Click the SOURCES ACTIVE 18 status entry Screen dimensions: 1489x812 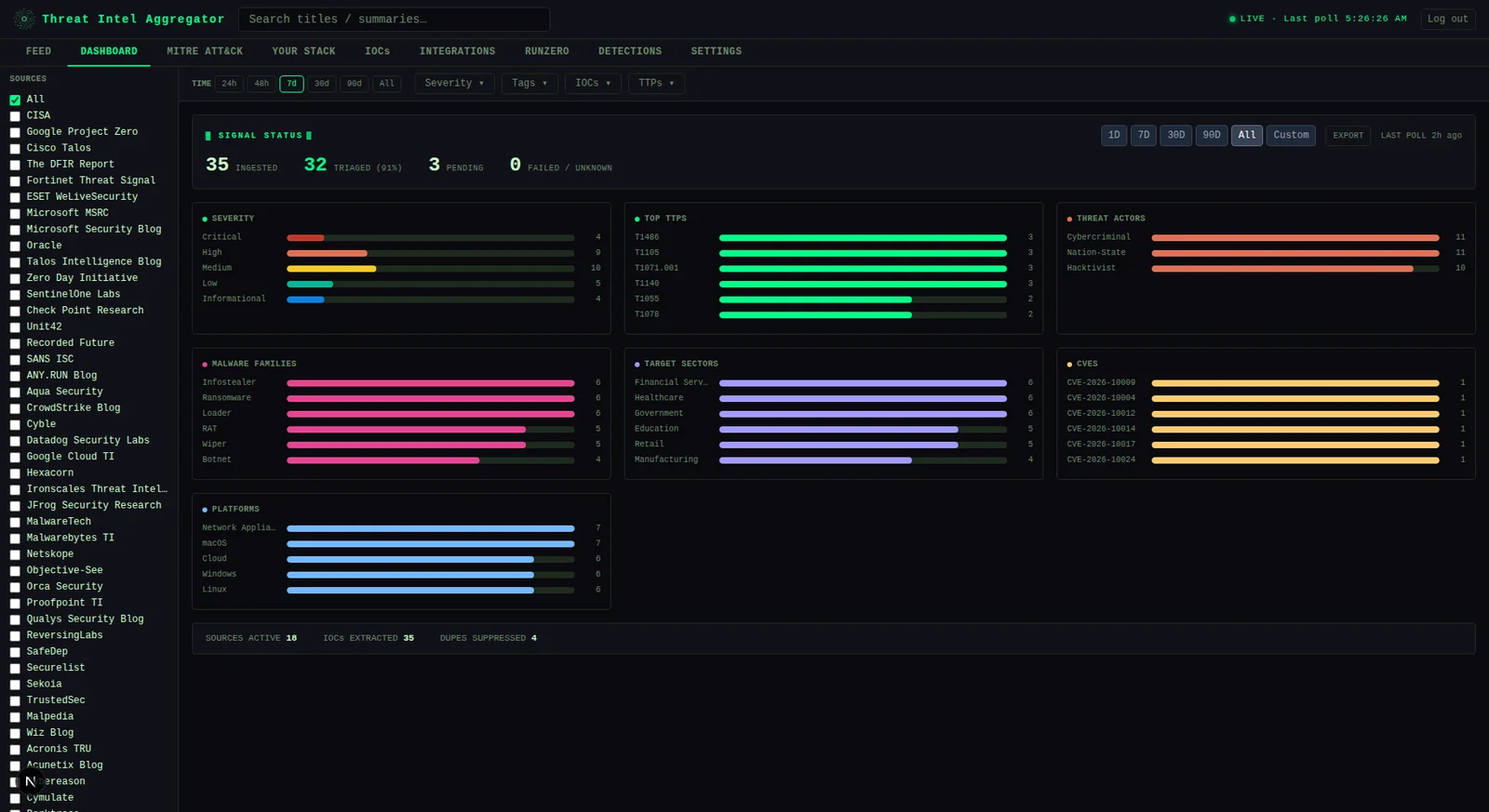[x=251, y=639]
